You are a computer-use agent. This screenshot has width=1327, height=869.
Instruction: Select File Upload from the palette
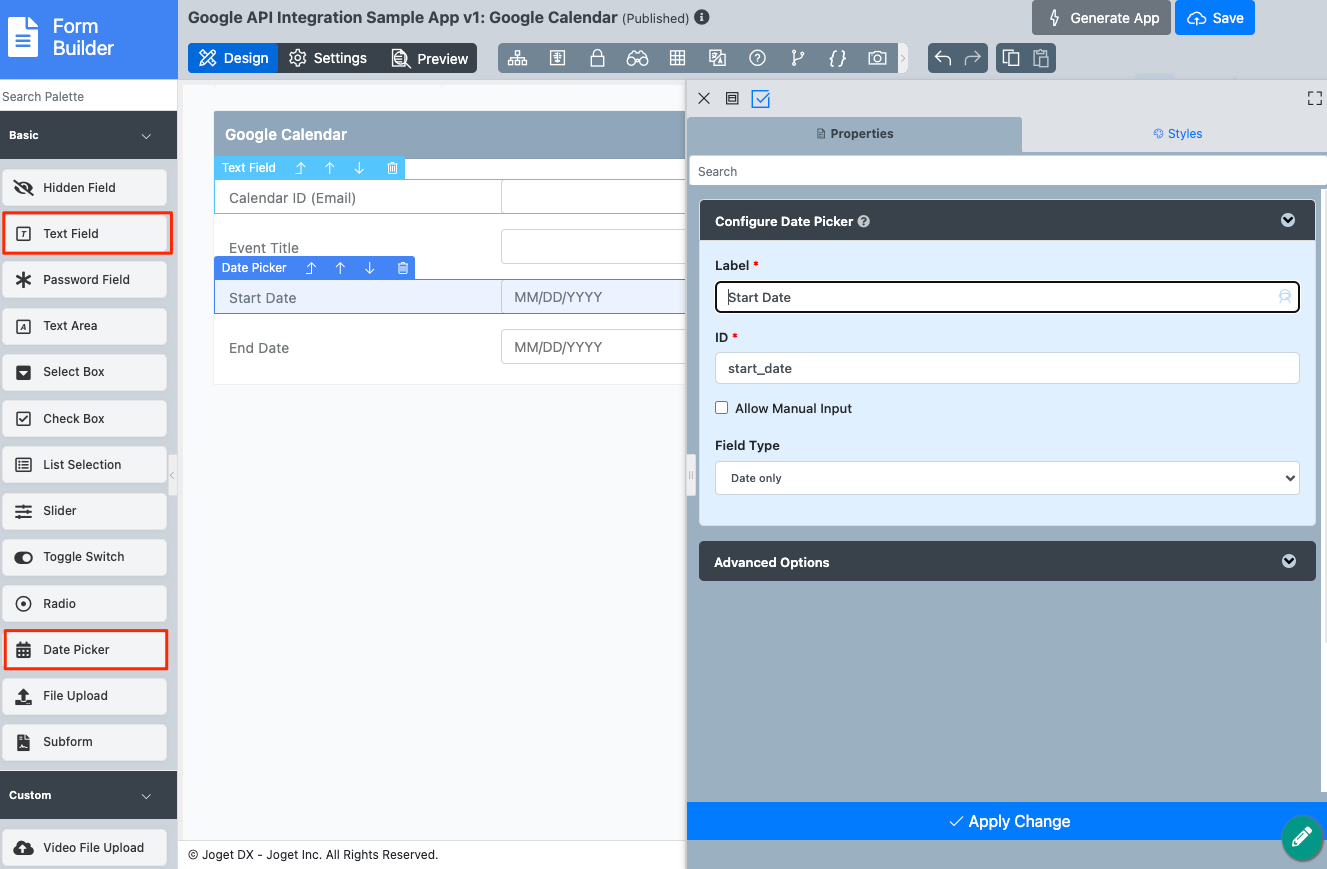tap(85, 696)
